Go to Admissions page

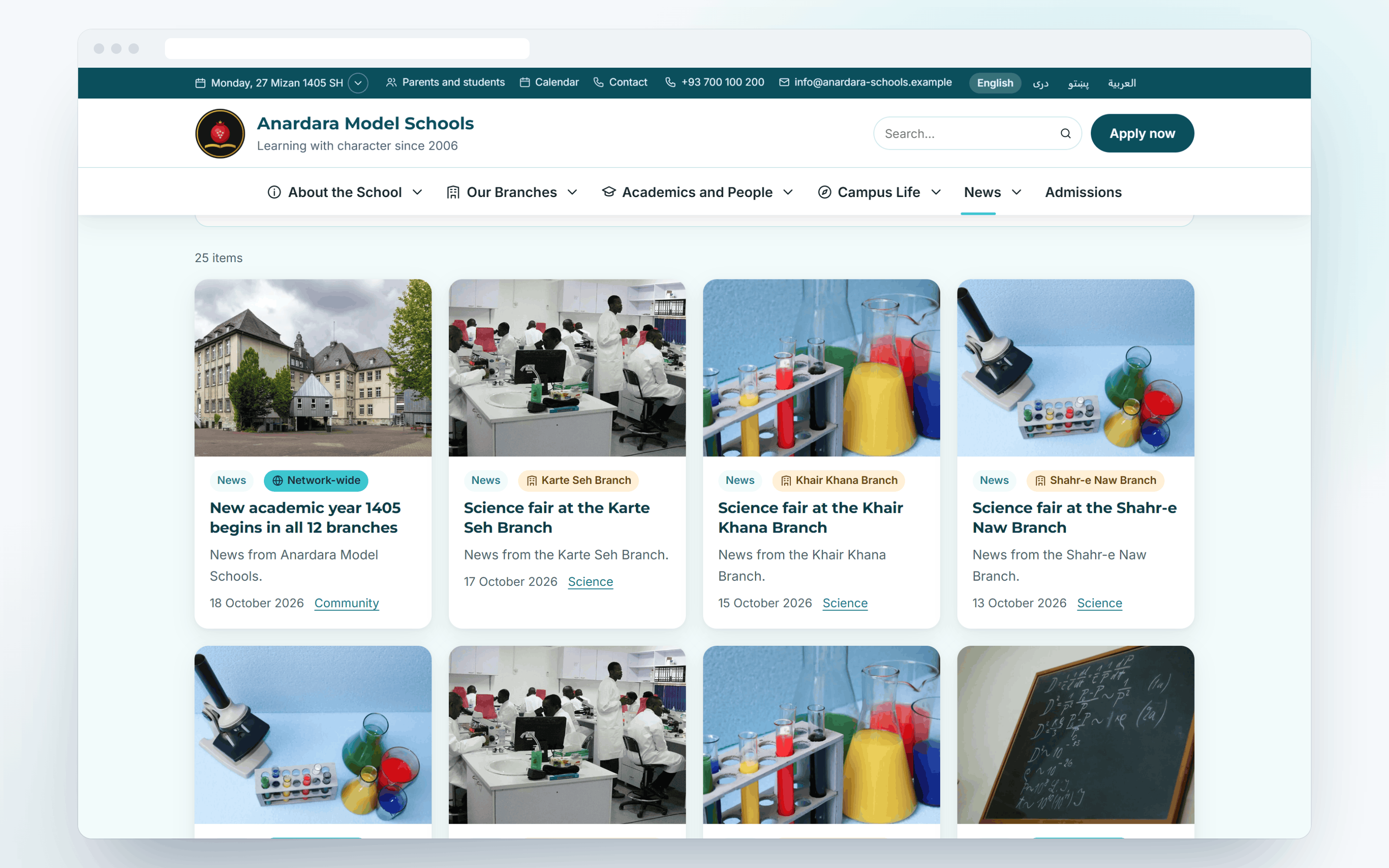point(1083,192)
